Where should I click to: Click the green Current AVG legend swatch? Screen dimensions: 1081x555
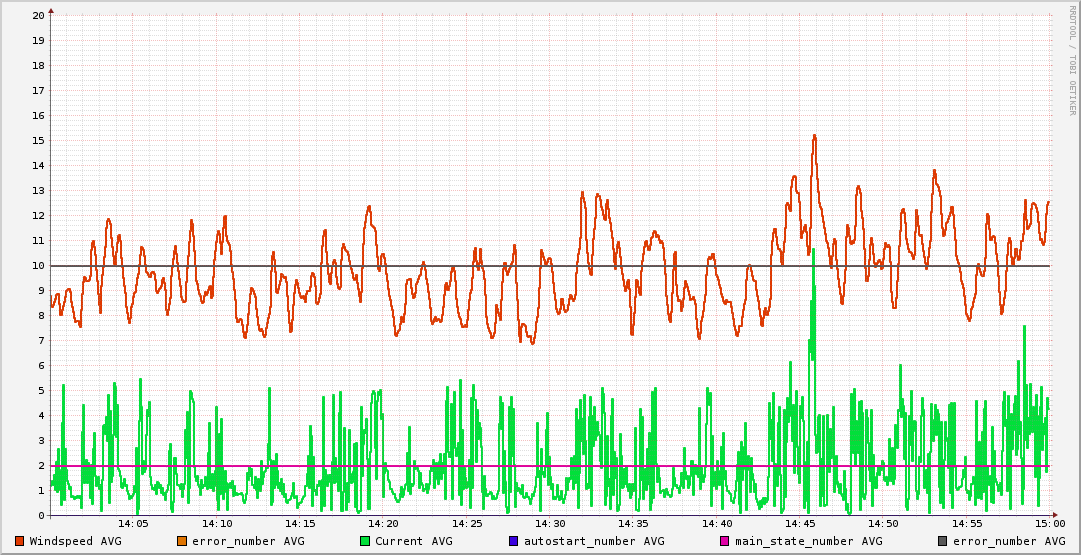[365, 541]
